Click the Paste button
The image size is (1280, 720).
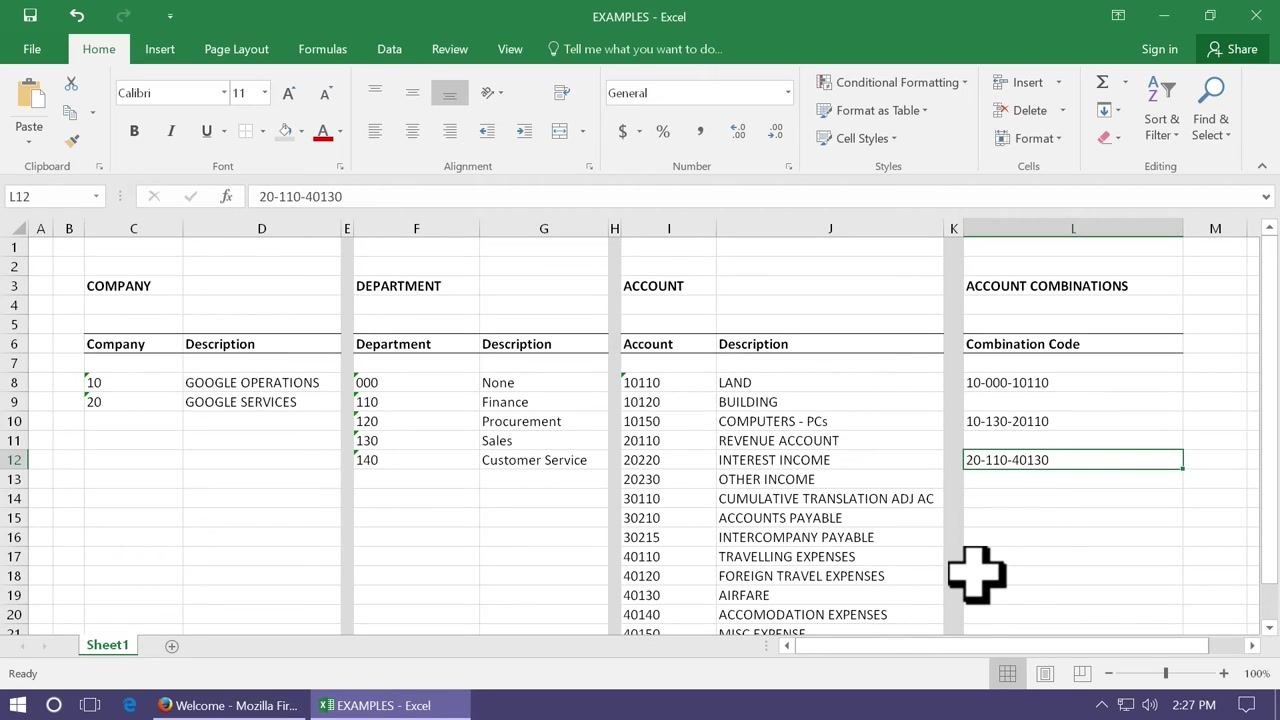coord(29,108)
